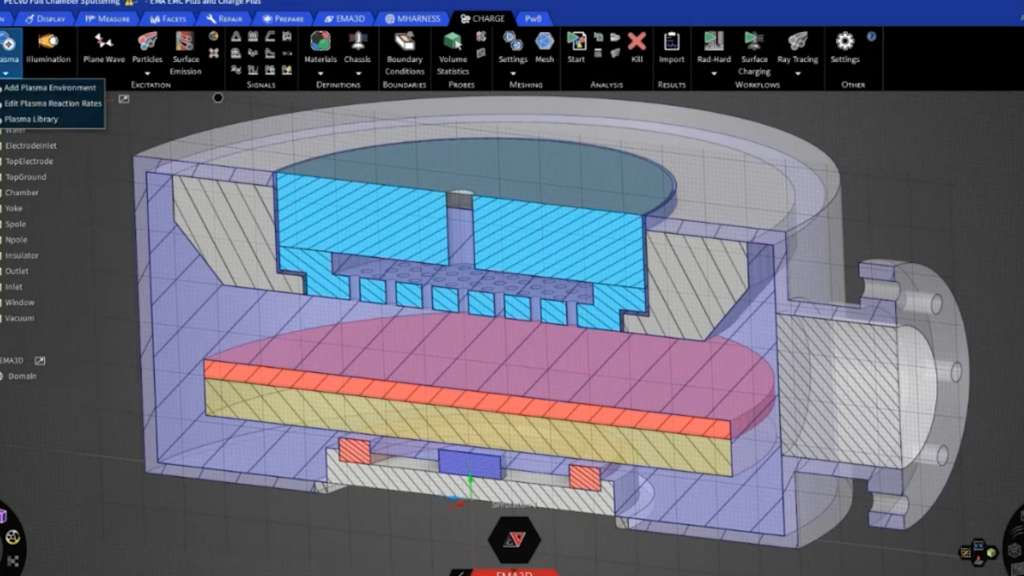Expand the Particles dropdown arrow
The image size is (1024, 576).
point(147,71)
